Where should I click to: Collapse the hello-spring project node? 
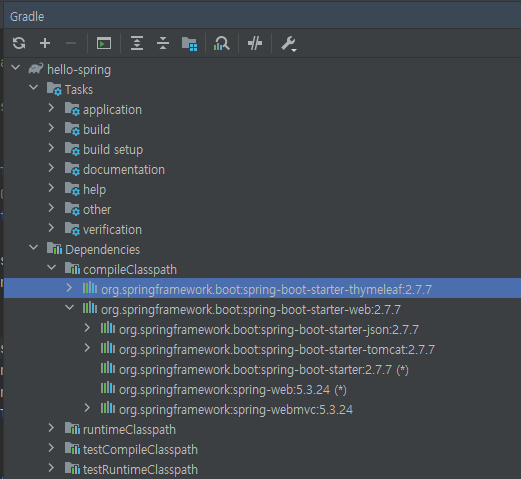(x=15, y=68)
